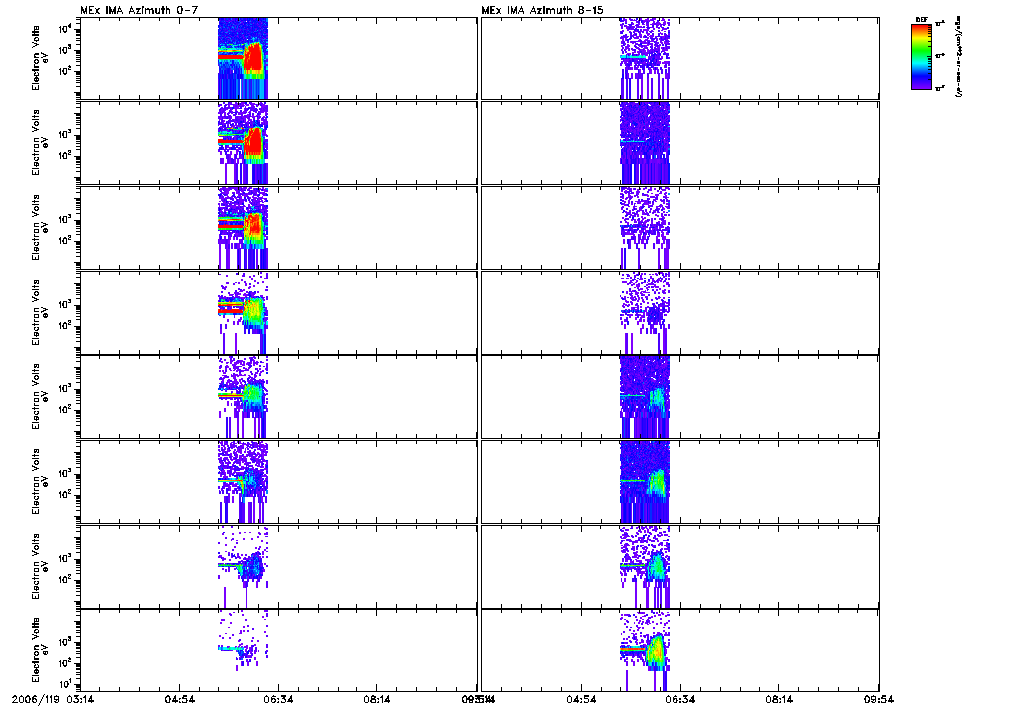1024x708 pixels.
Task: Click the "04:54" tick label under Azimuth 8-15
Action: tap(581, 700)
